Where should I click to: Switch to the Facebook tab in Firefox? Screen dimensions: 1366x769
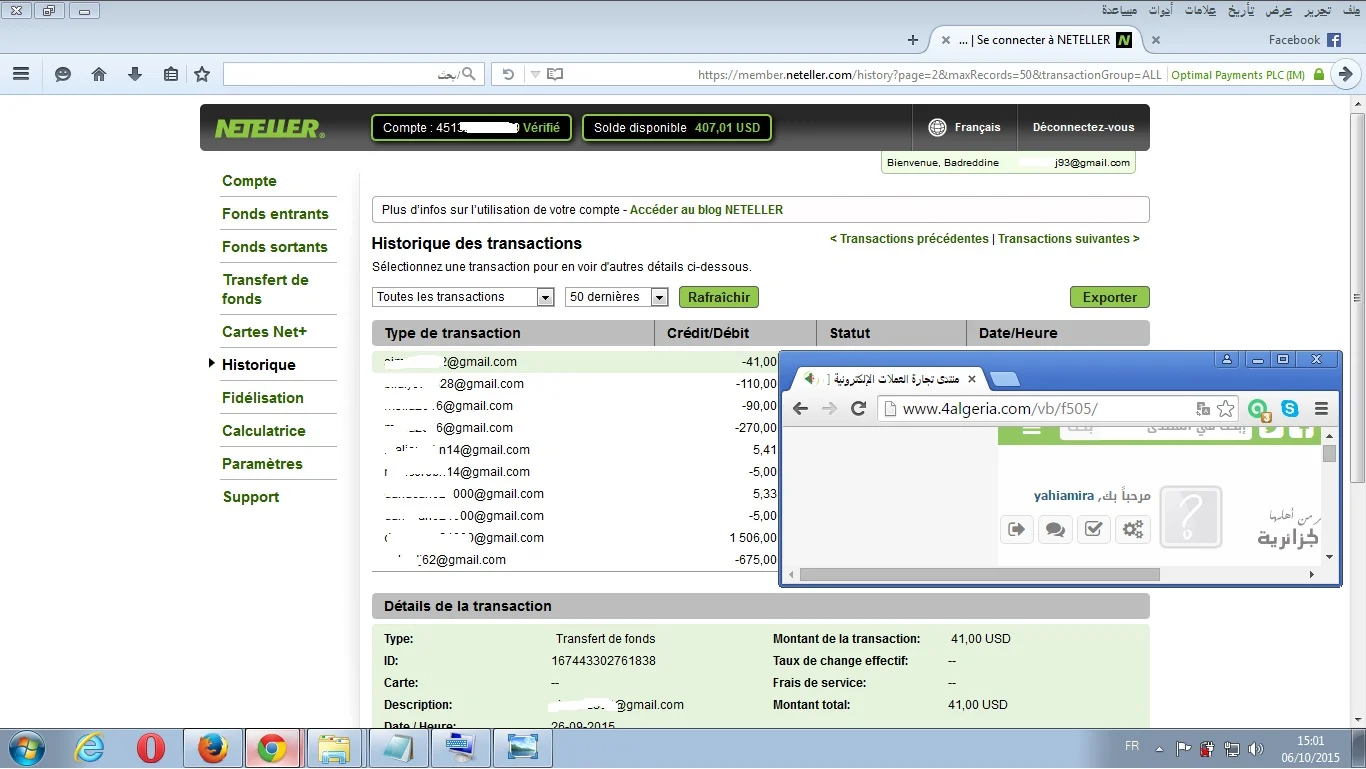point(1302,40)
